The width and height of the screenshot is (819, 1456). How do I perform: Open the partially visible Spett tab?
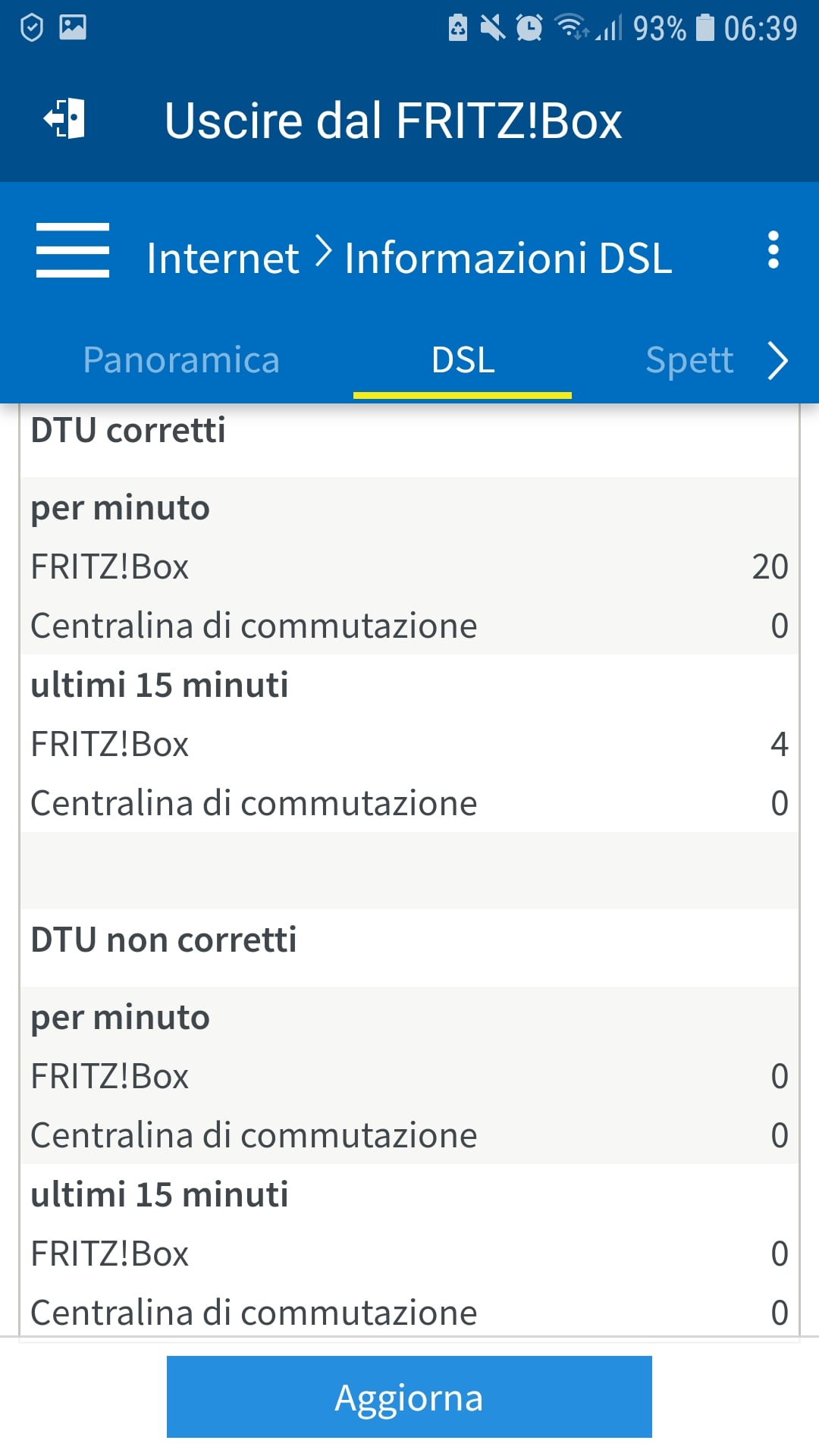(x=689, y=360)
